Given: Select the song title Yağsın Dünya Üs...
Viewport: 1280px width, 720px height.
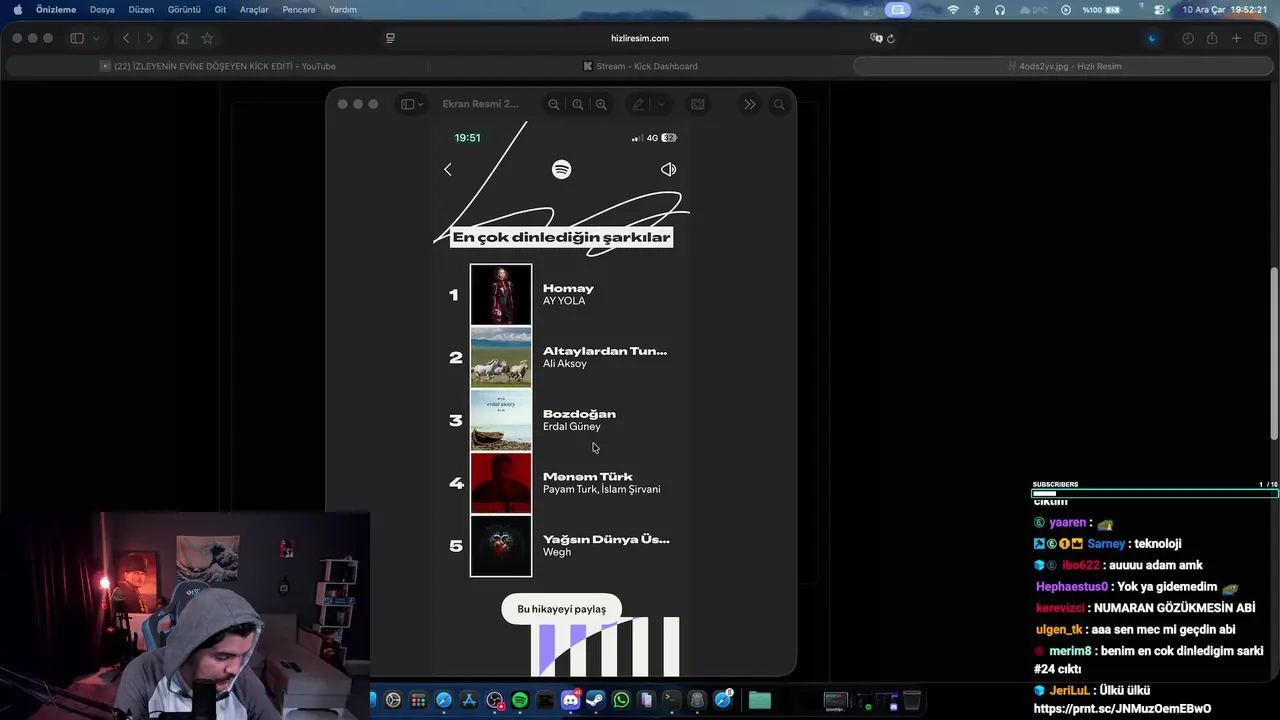Looking at the screenshot, I should pyautogui.click(x=606, y=539).
